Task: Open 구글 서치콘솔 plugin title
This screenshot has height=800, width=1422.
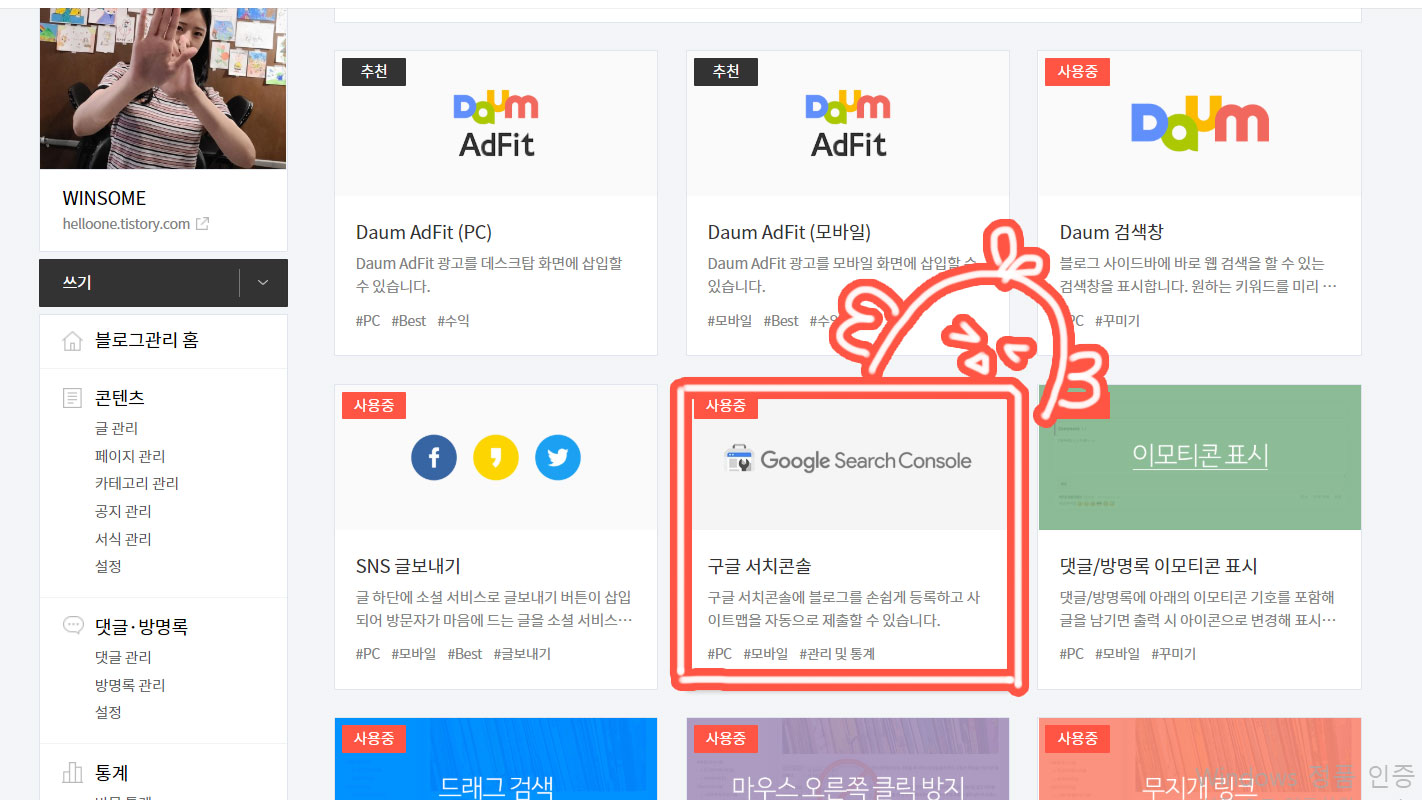Action: [x=760, y=566]
